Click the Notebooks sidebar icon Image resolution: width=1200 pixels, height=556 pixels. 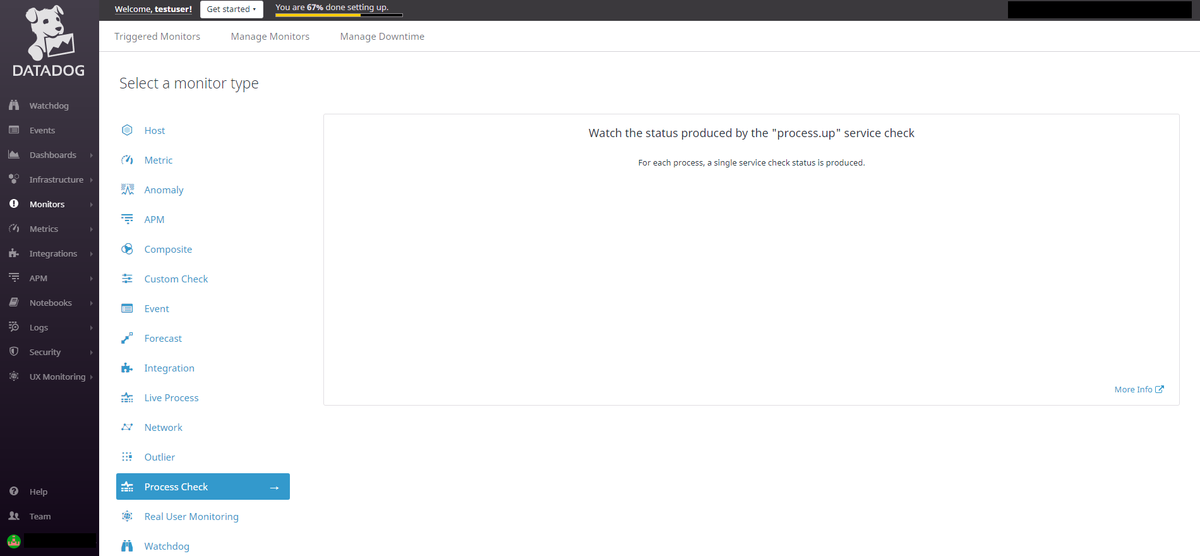click(x=14, y=303)
